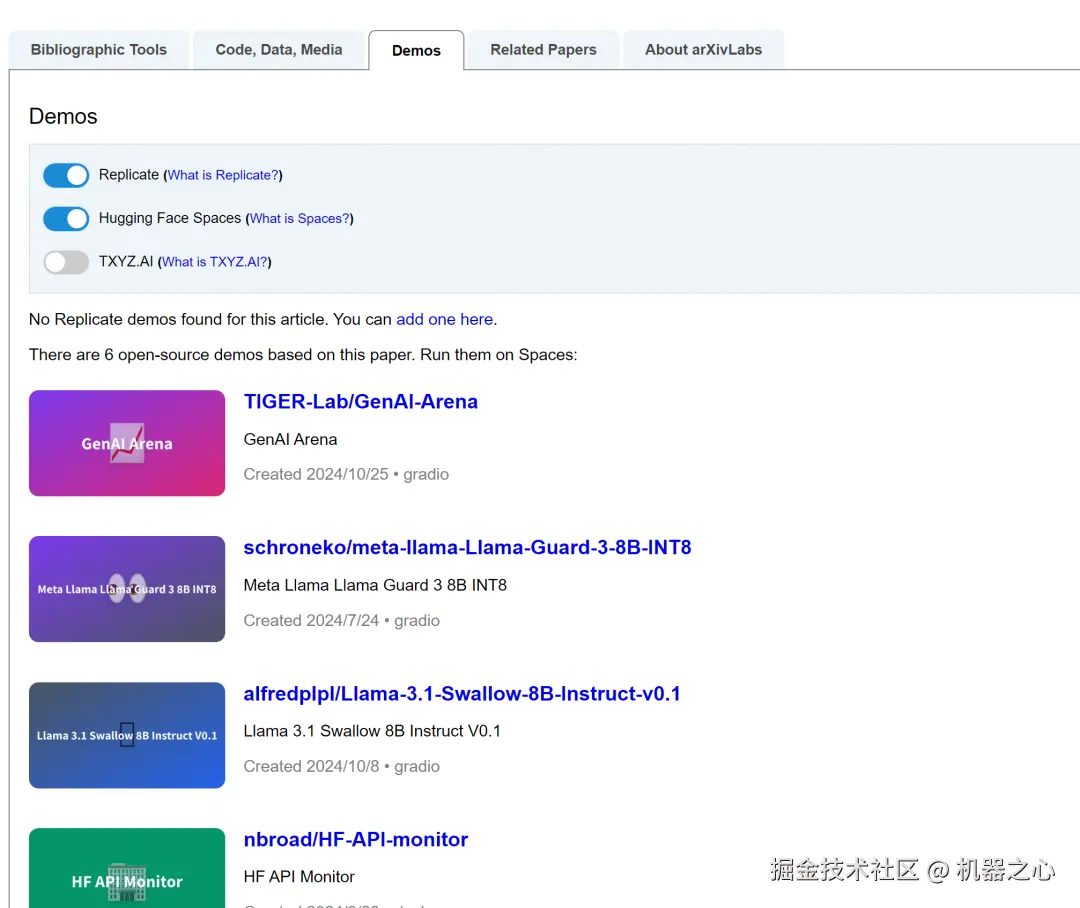1080x908 pixels.
Task: Click 'Created 2024/7/24 • gradio' text
Action: pyautogui.click(x=342, y=621)
